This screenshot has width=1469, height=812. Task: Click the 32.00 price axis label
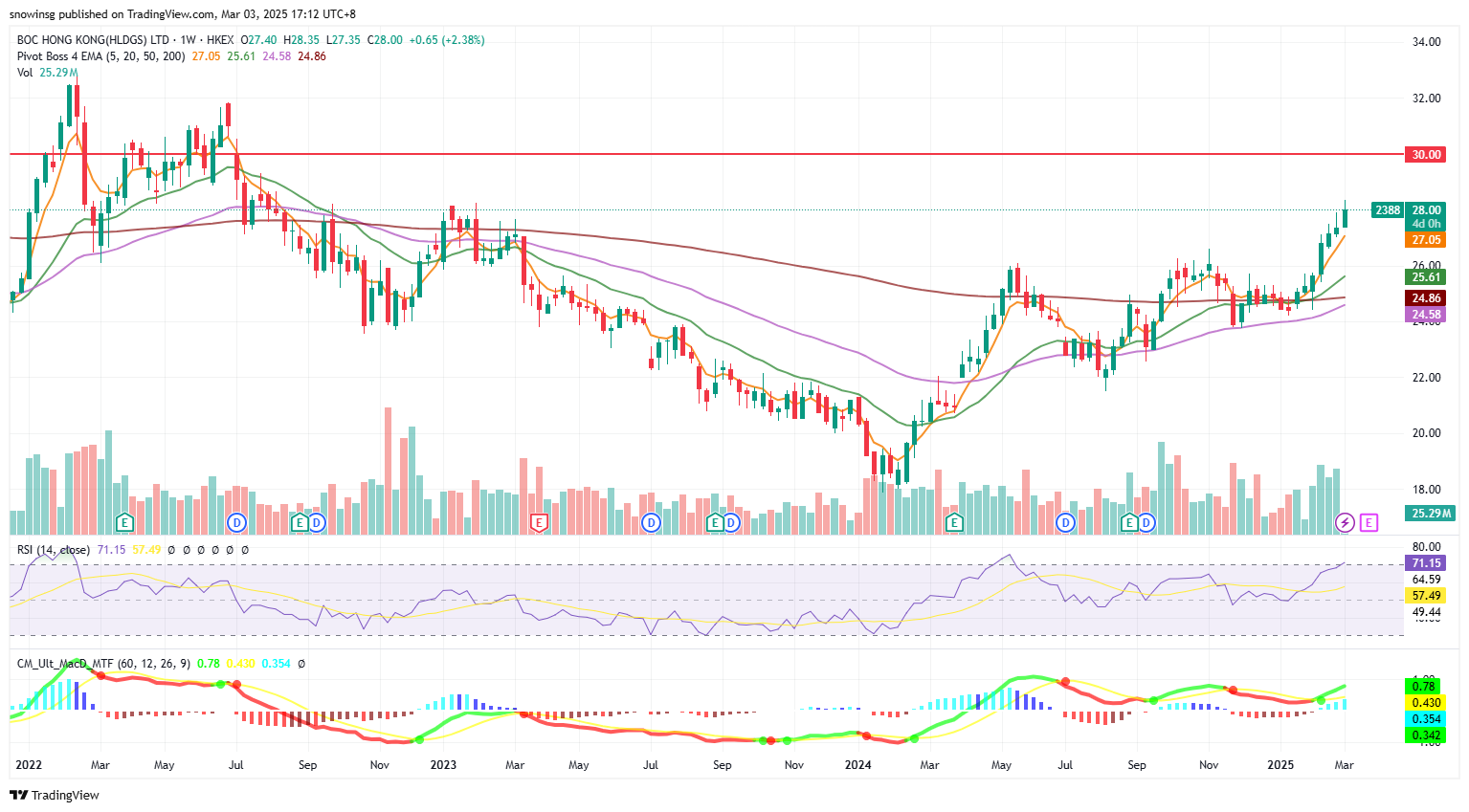tap(1426, 99)
